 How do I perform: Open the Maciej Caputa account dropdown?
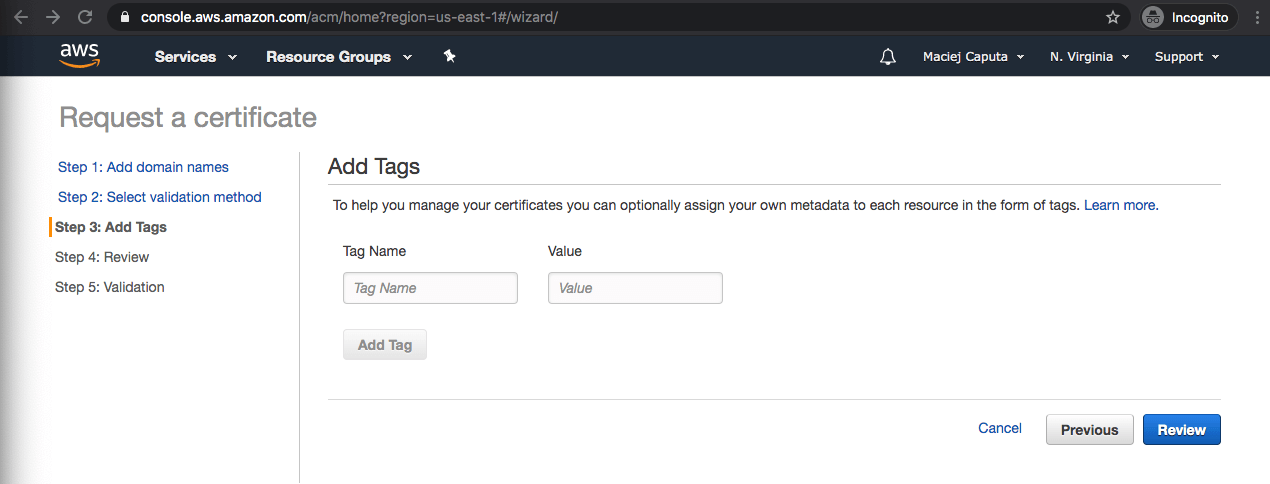(x=972, y=57)
